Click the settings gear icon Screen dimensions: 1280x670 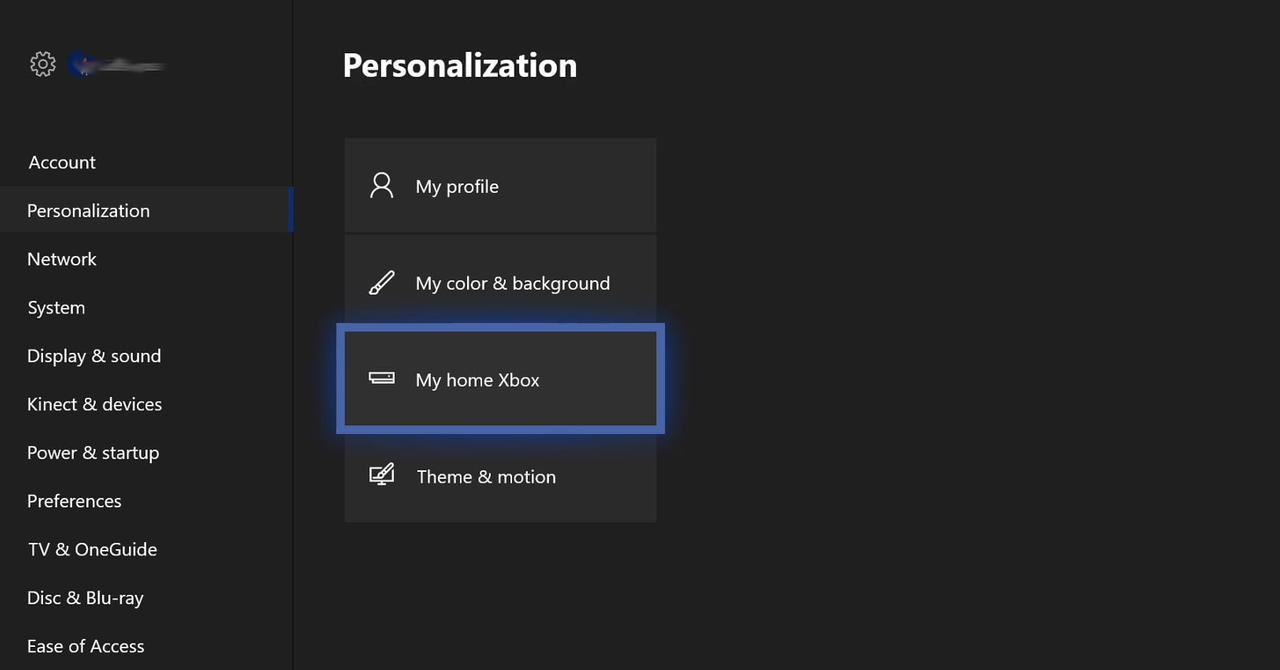[x=42, y=64]
